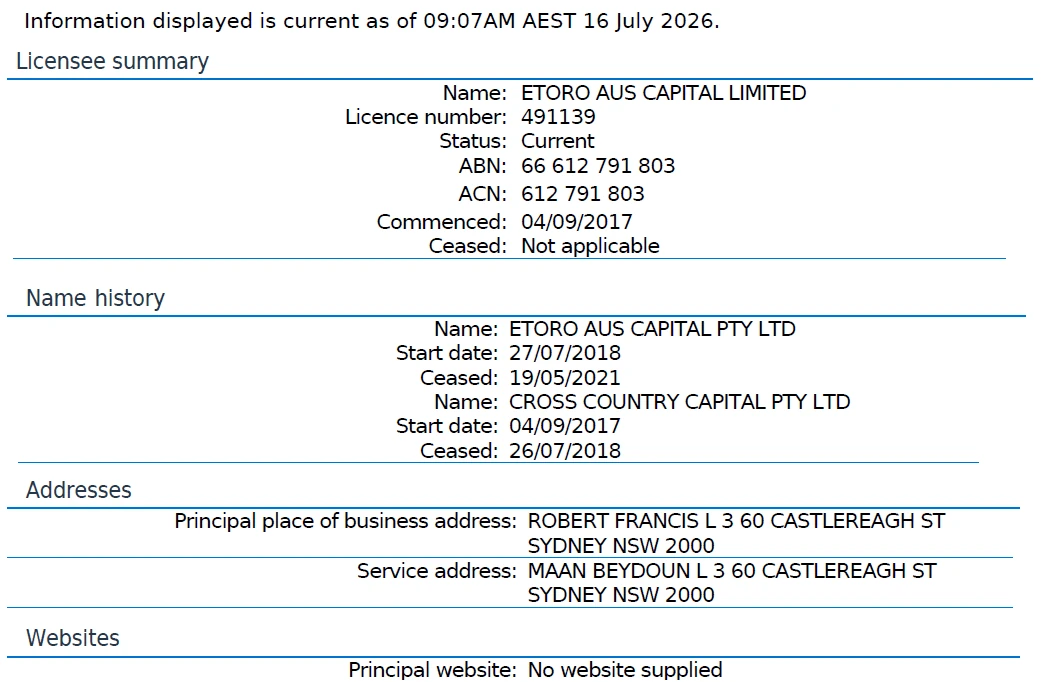
Task: Click the Websites section heading
Action: tap(73, 638)
